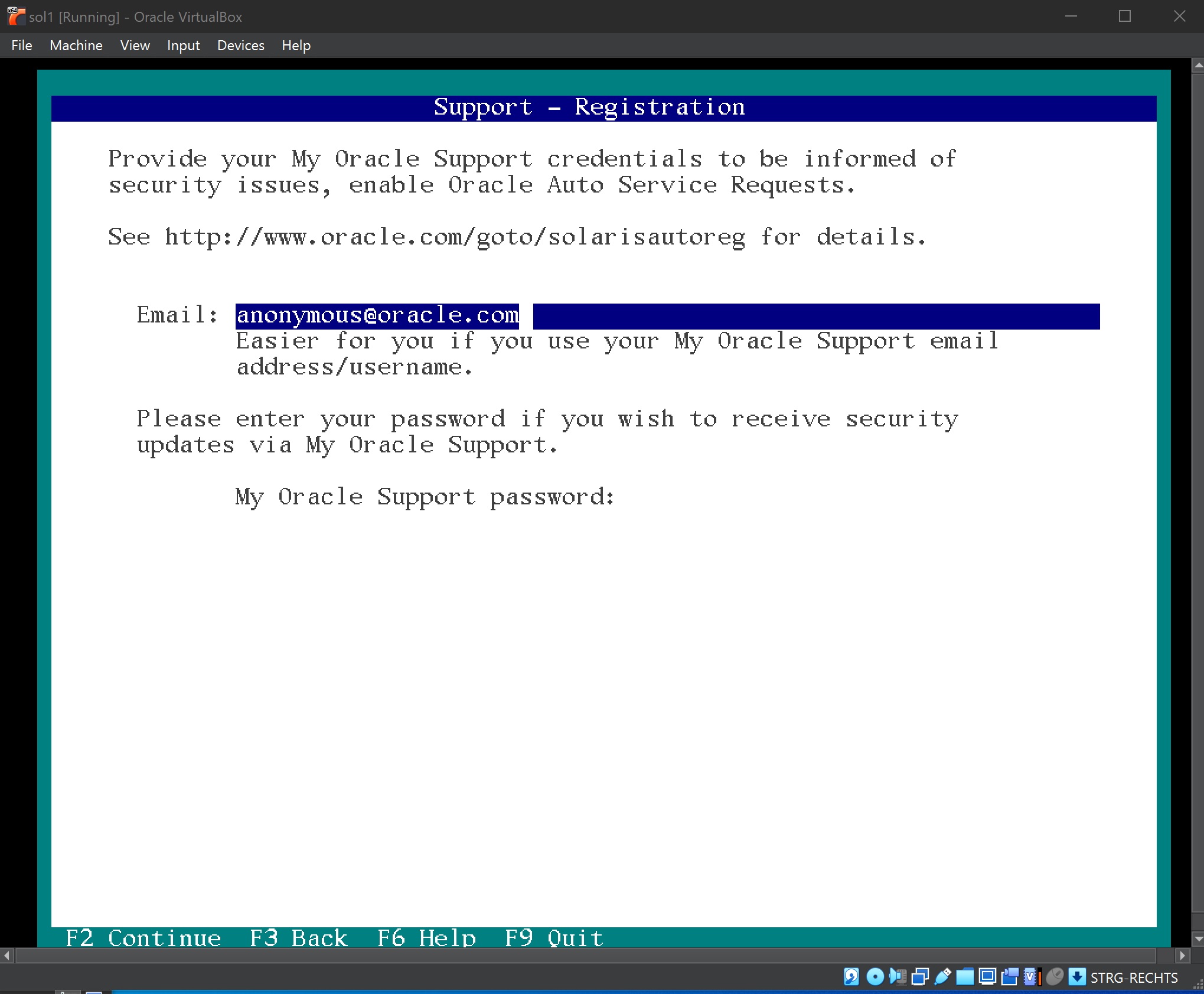Click the virtualization features chip icon
This screenshot has height=994, width=1204.
(1030, 977)
